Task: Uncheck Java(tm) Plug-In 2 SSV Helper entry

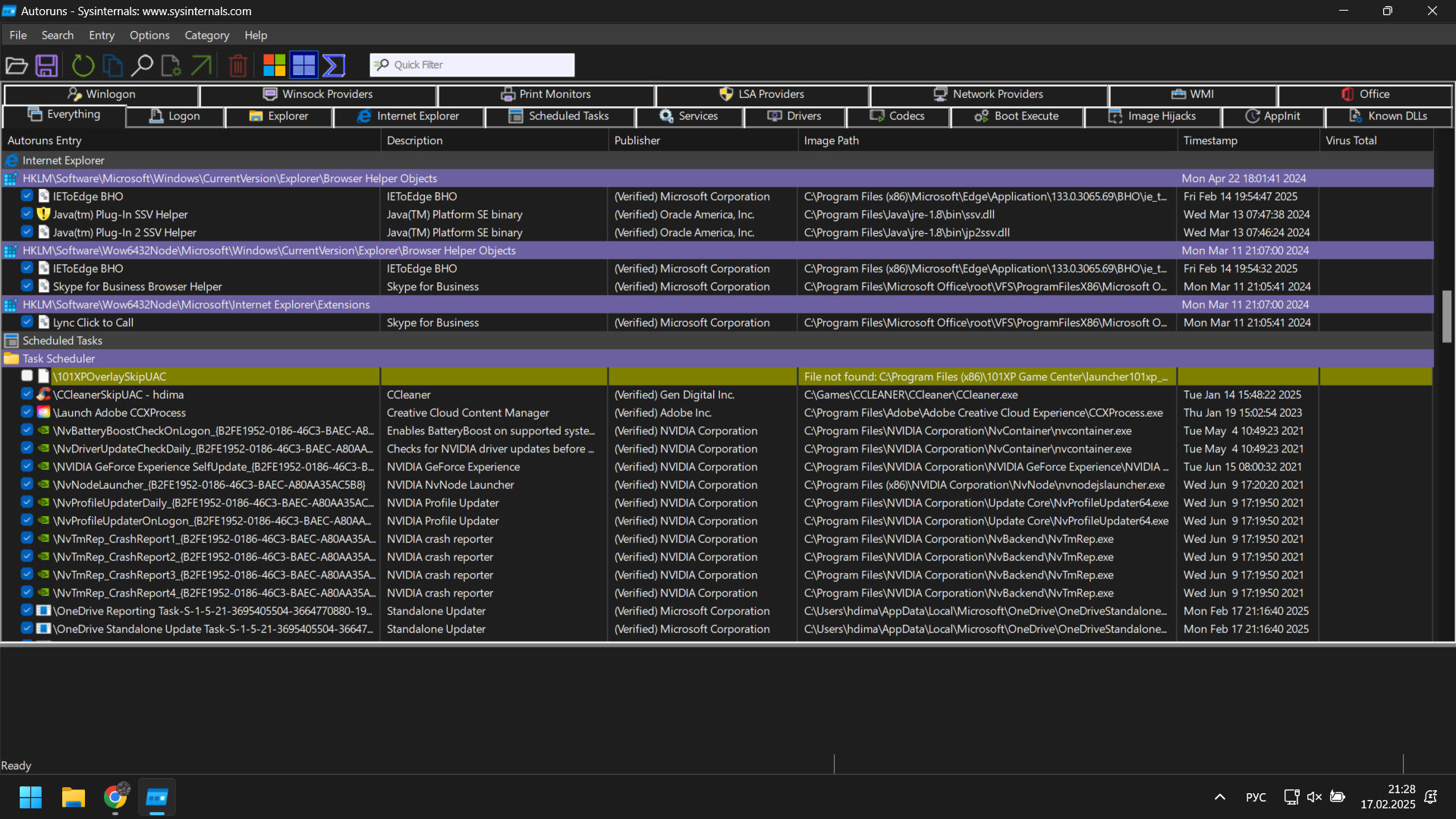Action: coord(27,232)
